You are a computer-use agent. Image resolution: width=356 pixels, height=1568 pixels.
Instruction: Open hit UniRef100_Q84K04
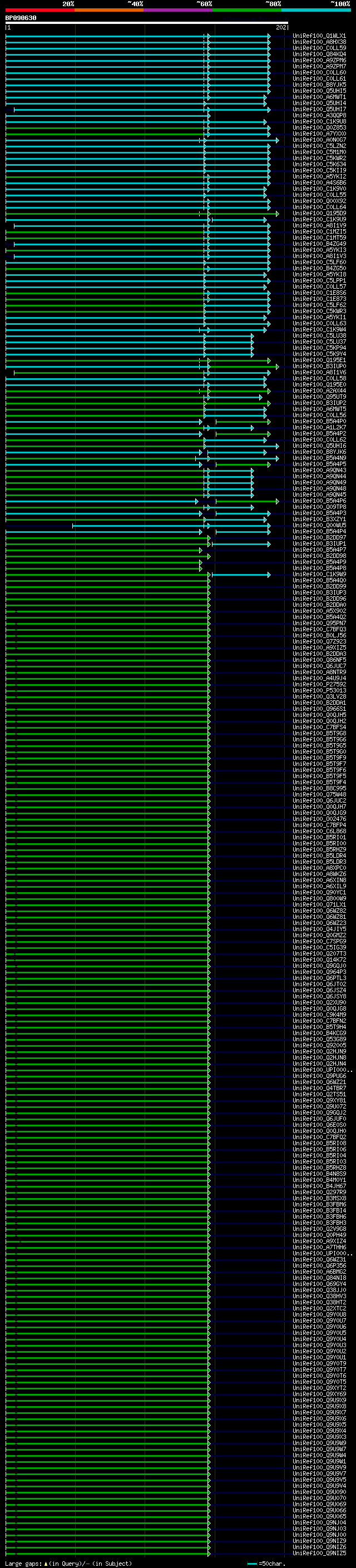click(319, 54)
